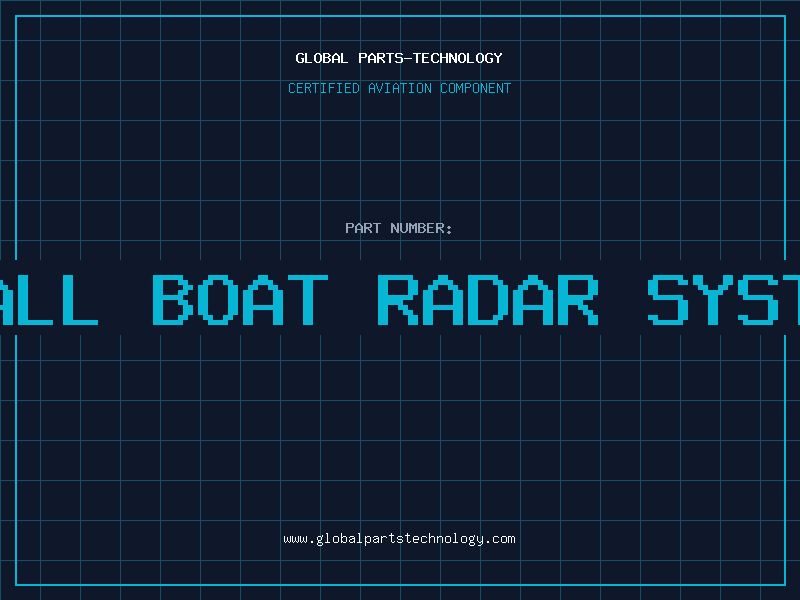Click the word COMPONENT in the subtitle

476,88
